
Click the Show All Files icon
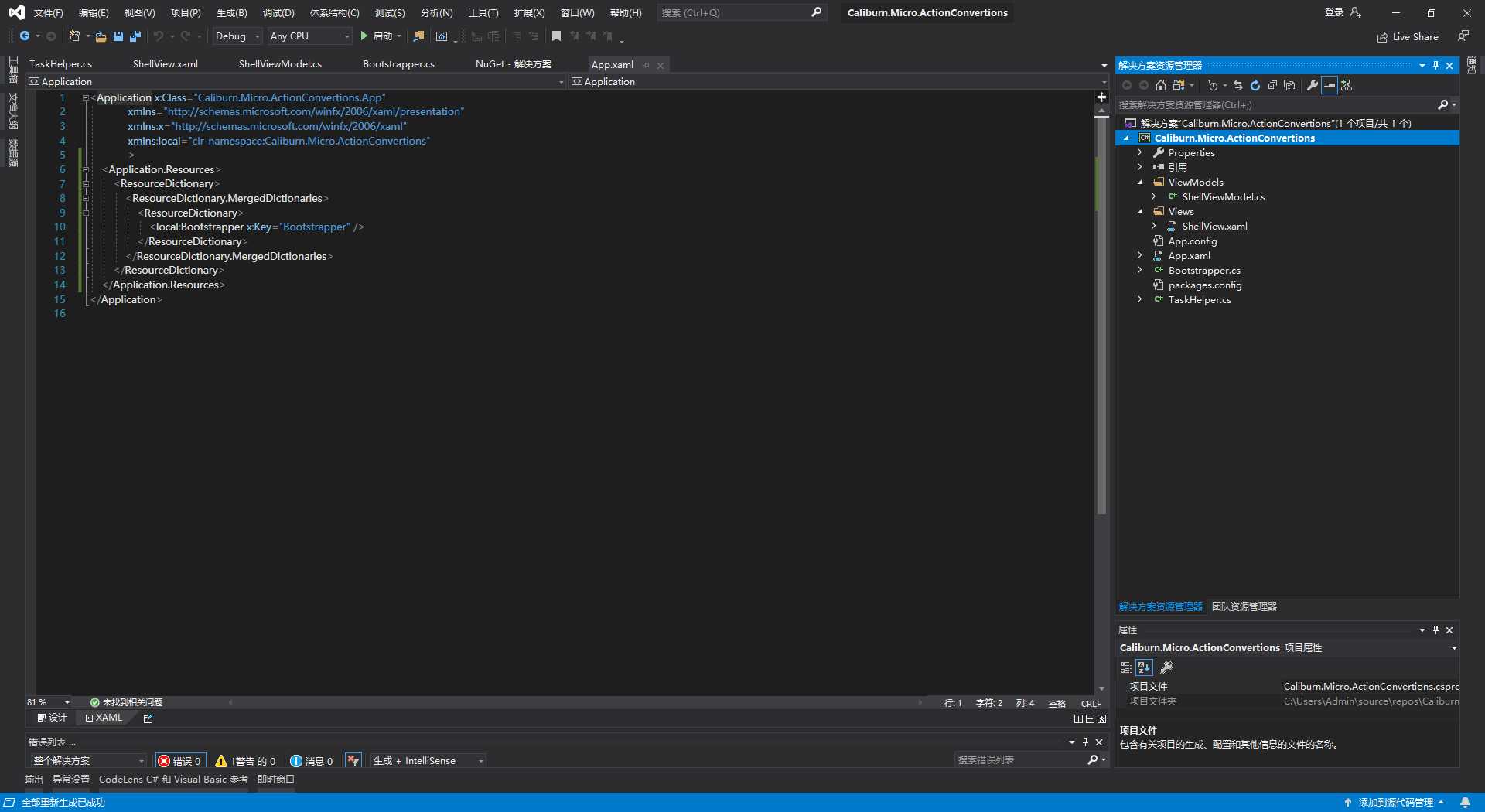coord(1289,85)
